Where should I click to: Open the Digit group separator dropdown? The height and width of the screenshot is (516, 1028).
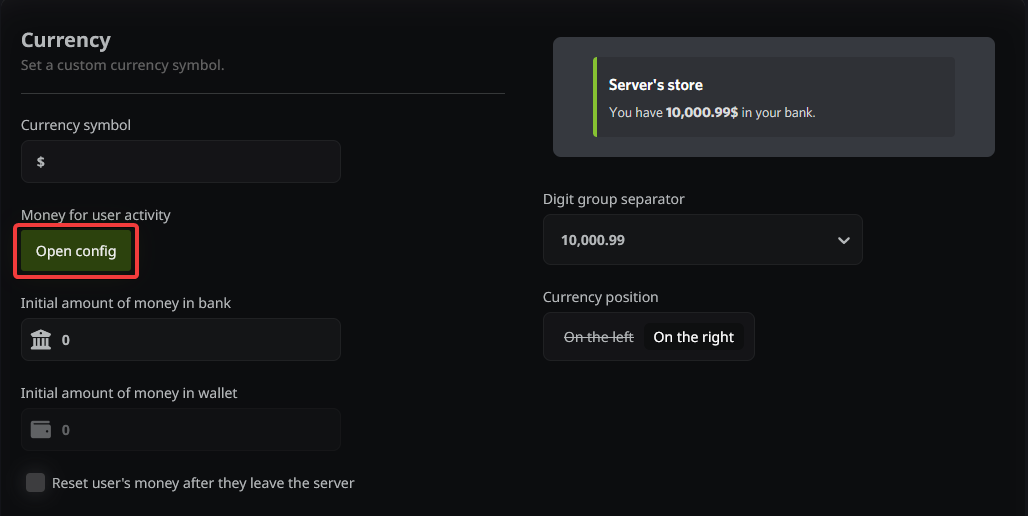click(701, 240)
